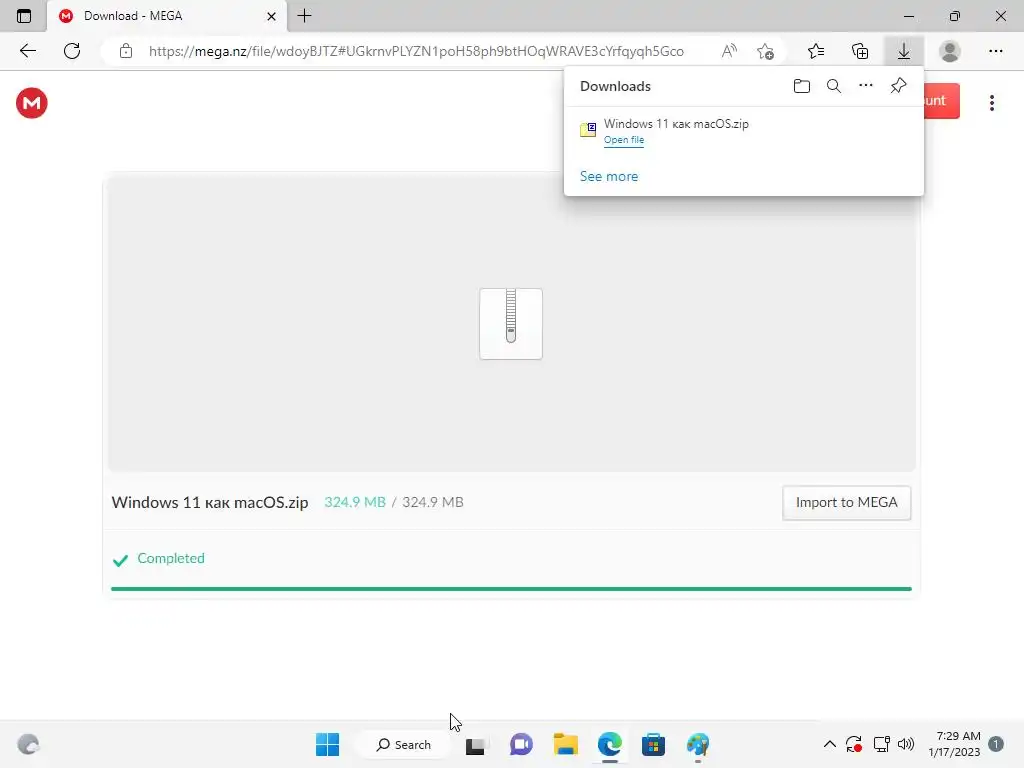This screenshot has width=1024, height=768.
Task: Open the Paint app on taskbar
Action: [697, 744]
